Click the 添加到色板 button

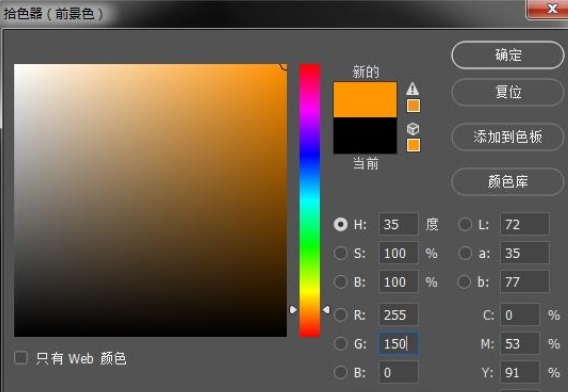(x=508, y=137)
